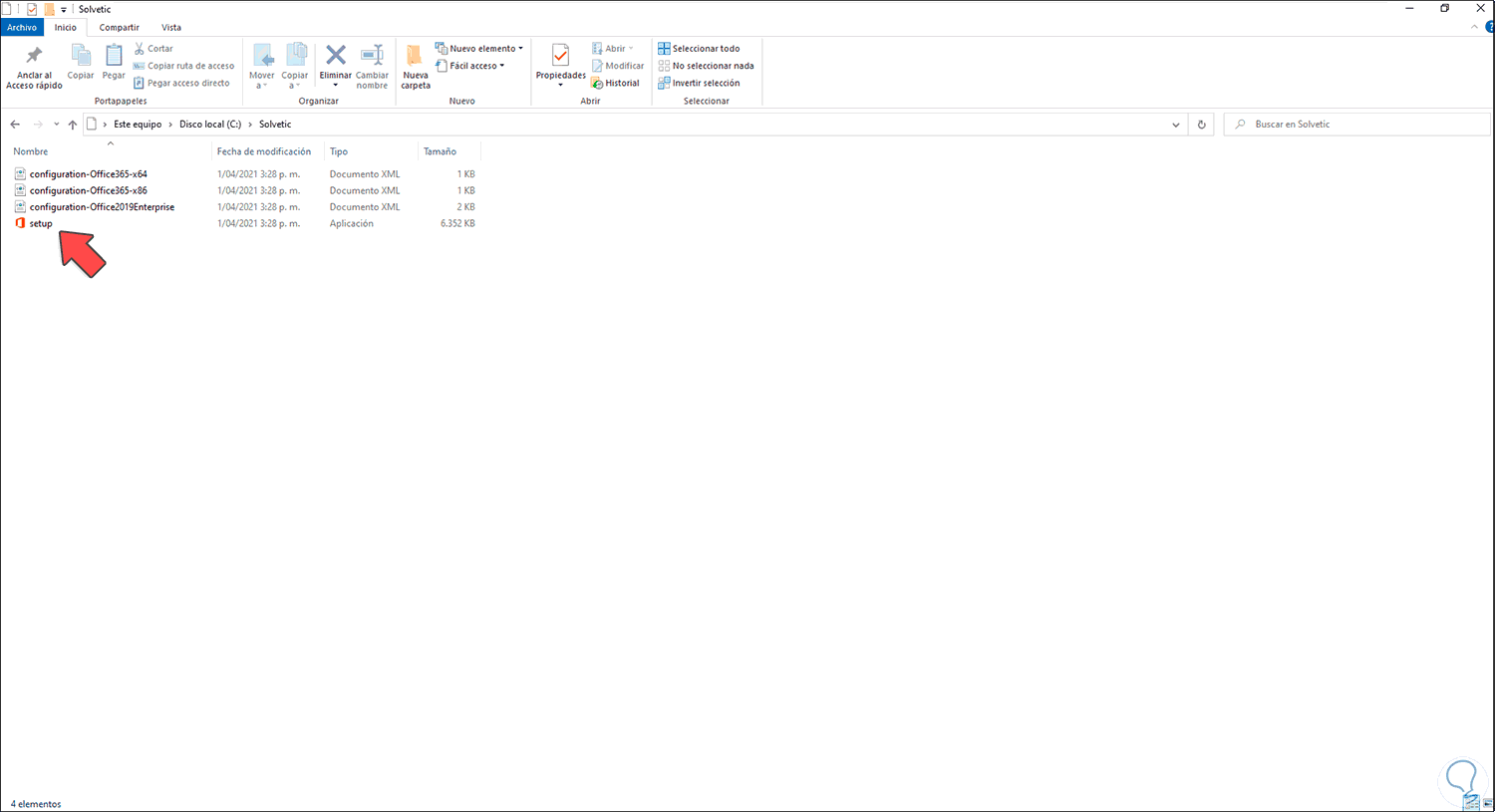This screenshot has height=812, width=1495.
Task: Expand the chevron after Disco local (C:)
Action: [x=250, y=125]
